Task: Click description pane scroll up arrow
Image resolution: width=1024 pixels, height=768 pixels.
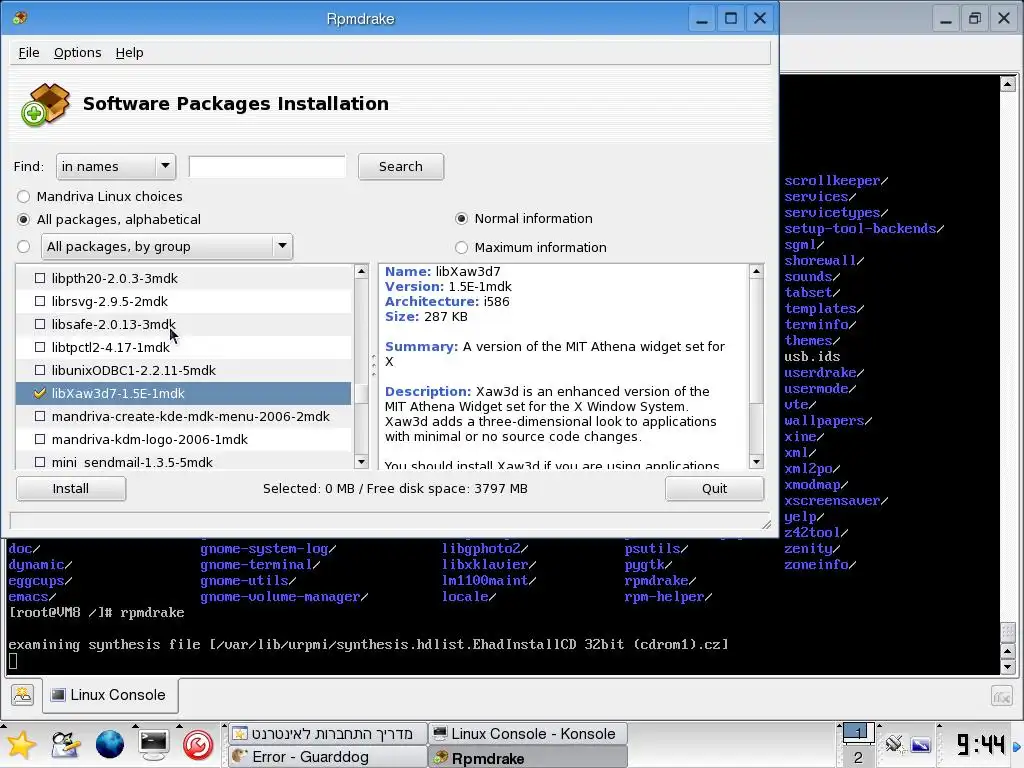Action: (756, 271)
